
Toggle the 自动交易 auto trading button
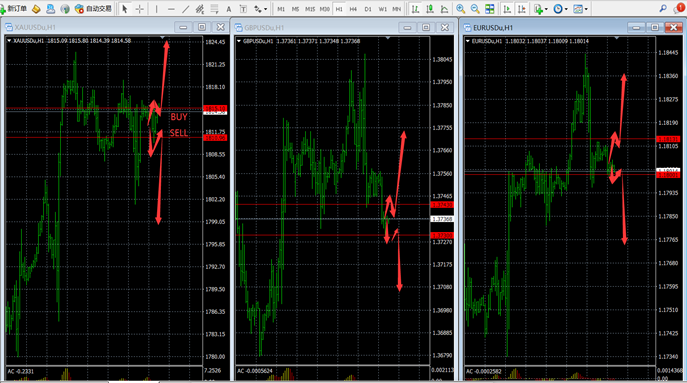coord(93,9)
